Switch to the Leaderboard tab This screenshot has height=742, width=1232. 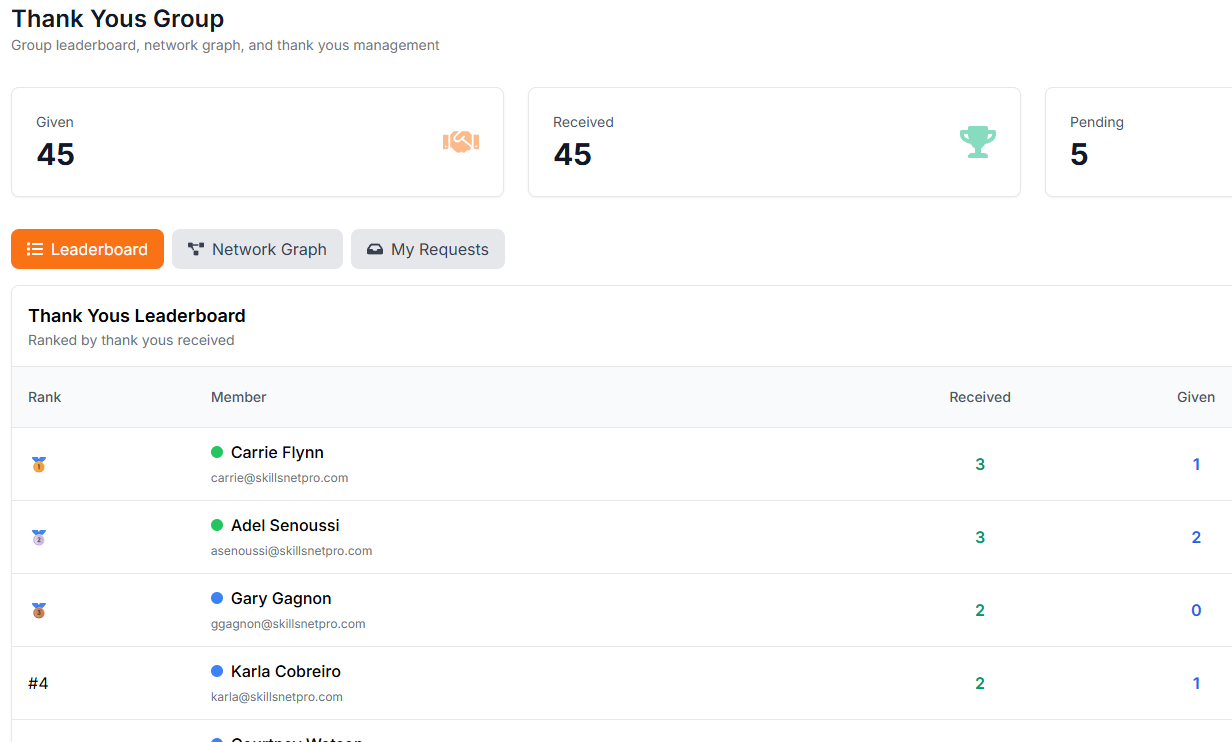pyautogui.click(x=87, y=250)
